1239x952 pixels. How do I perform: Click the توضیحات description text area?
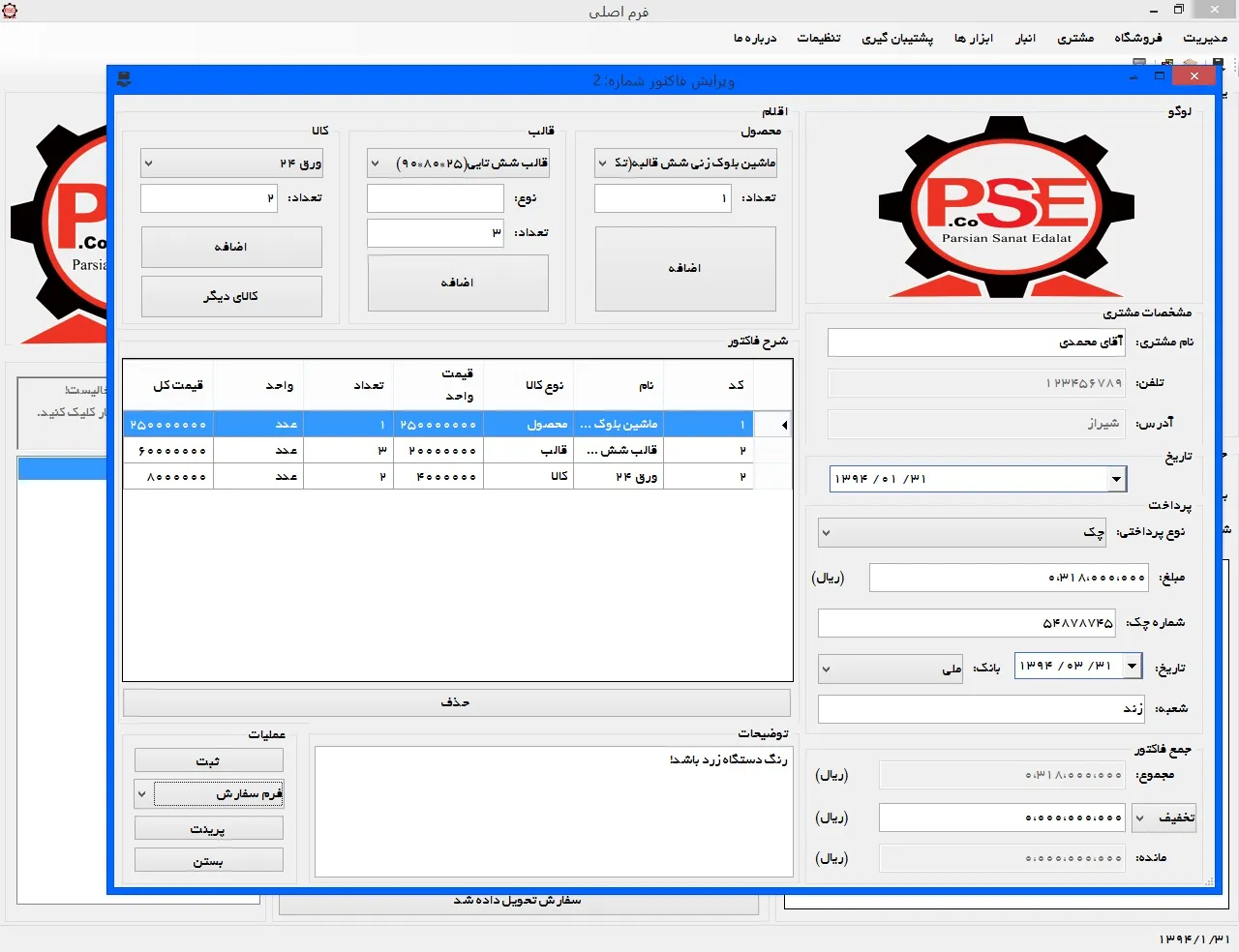tap(554, 811)
